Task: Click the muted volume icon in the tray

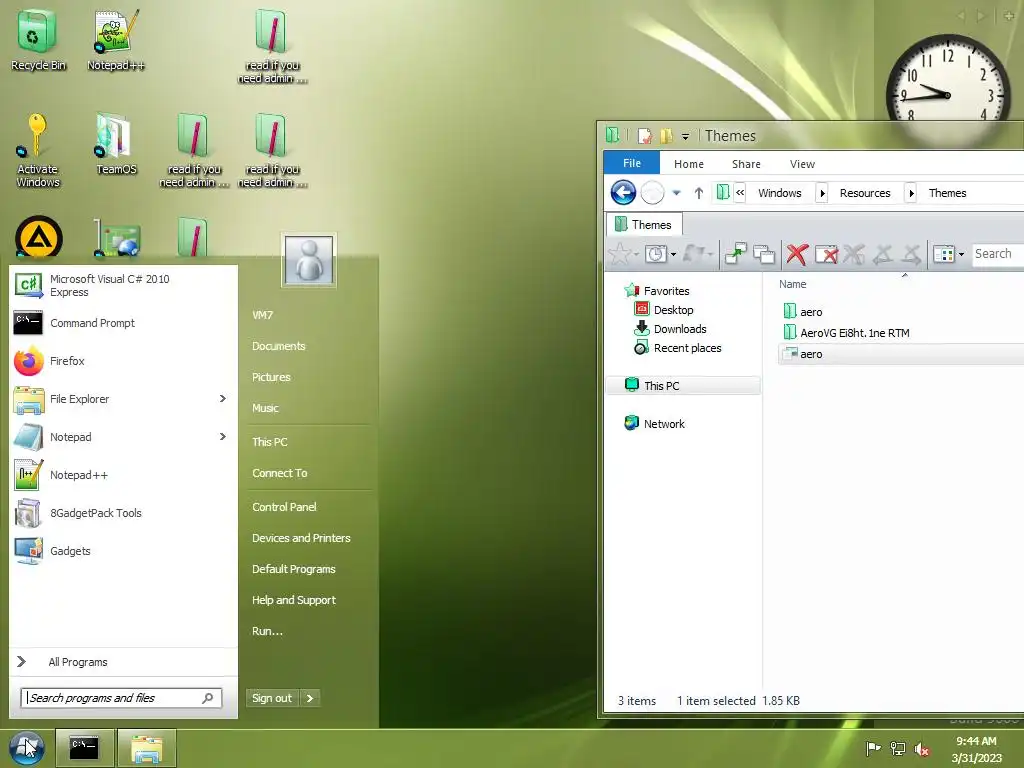Action: [921, 748]
